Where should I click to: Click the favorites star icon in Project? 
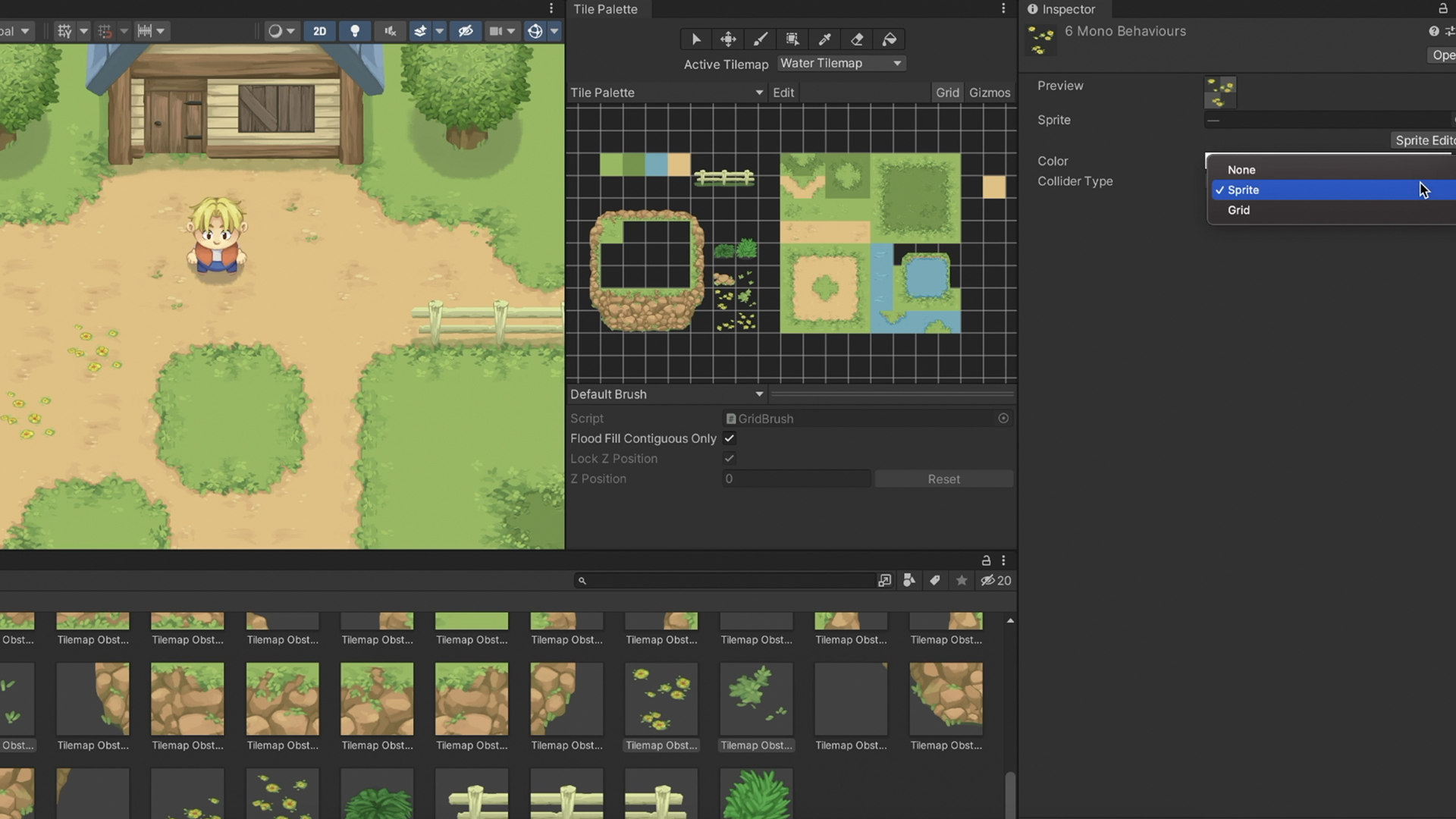[962, 581]
